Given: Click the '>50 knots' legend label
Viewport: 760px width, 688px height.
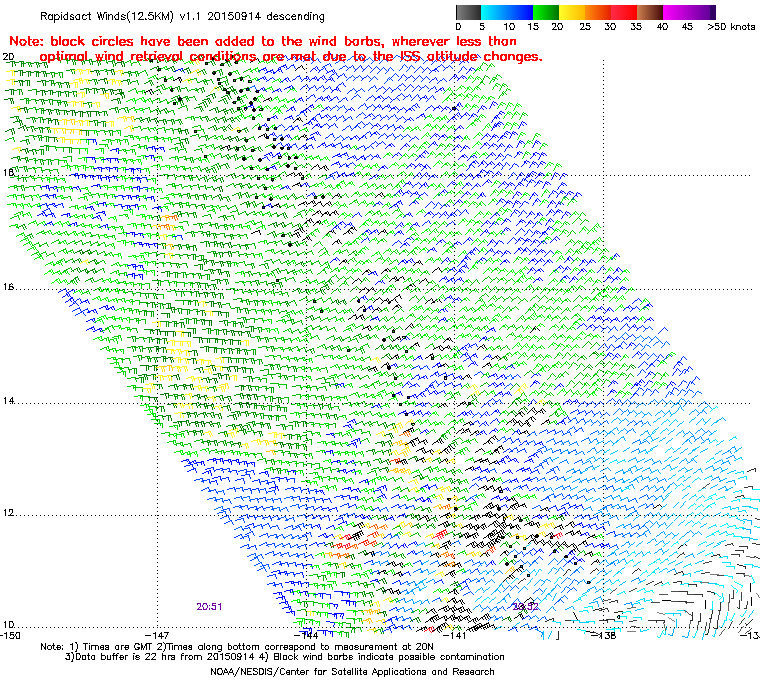Looking at the screenshot, I should (731, 27).
